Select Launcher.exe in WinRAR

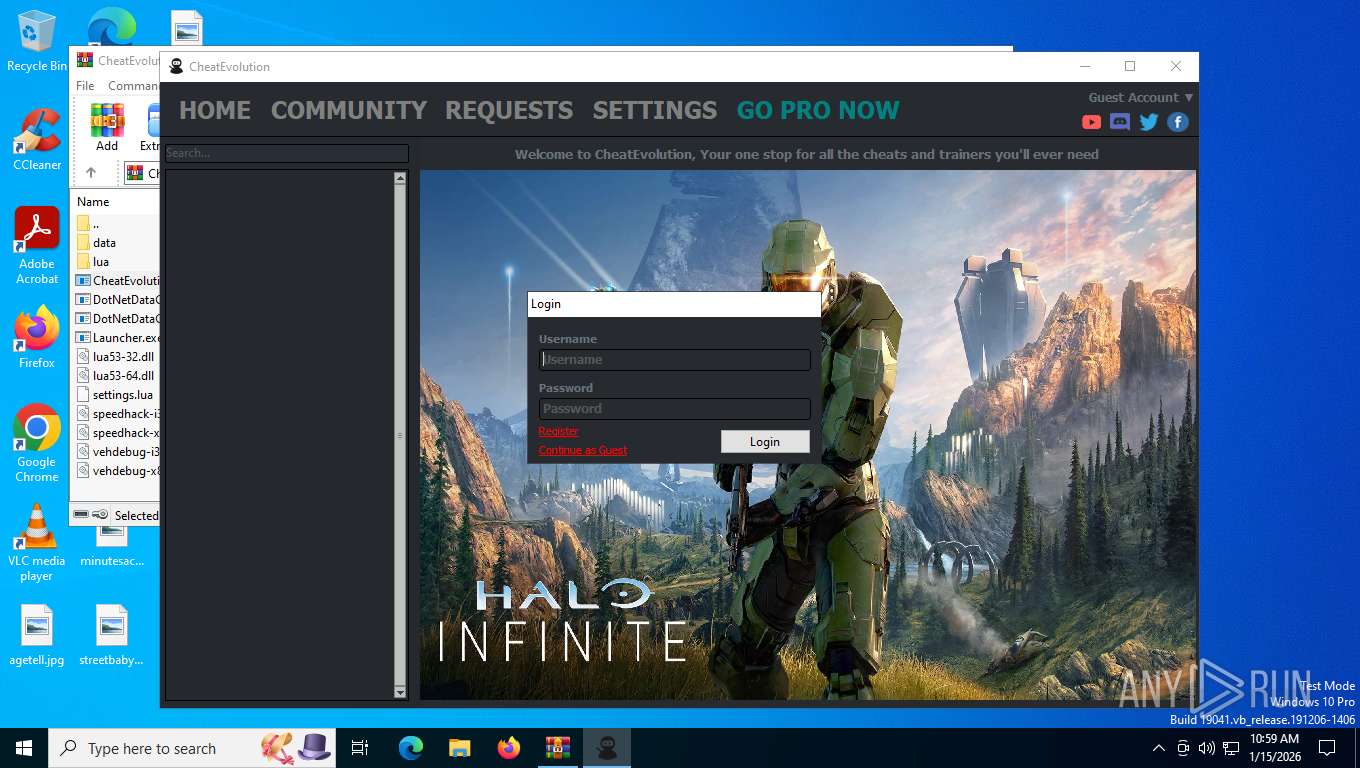(x=118, y=338)
